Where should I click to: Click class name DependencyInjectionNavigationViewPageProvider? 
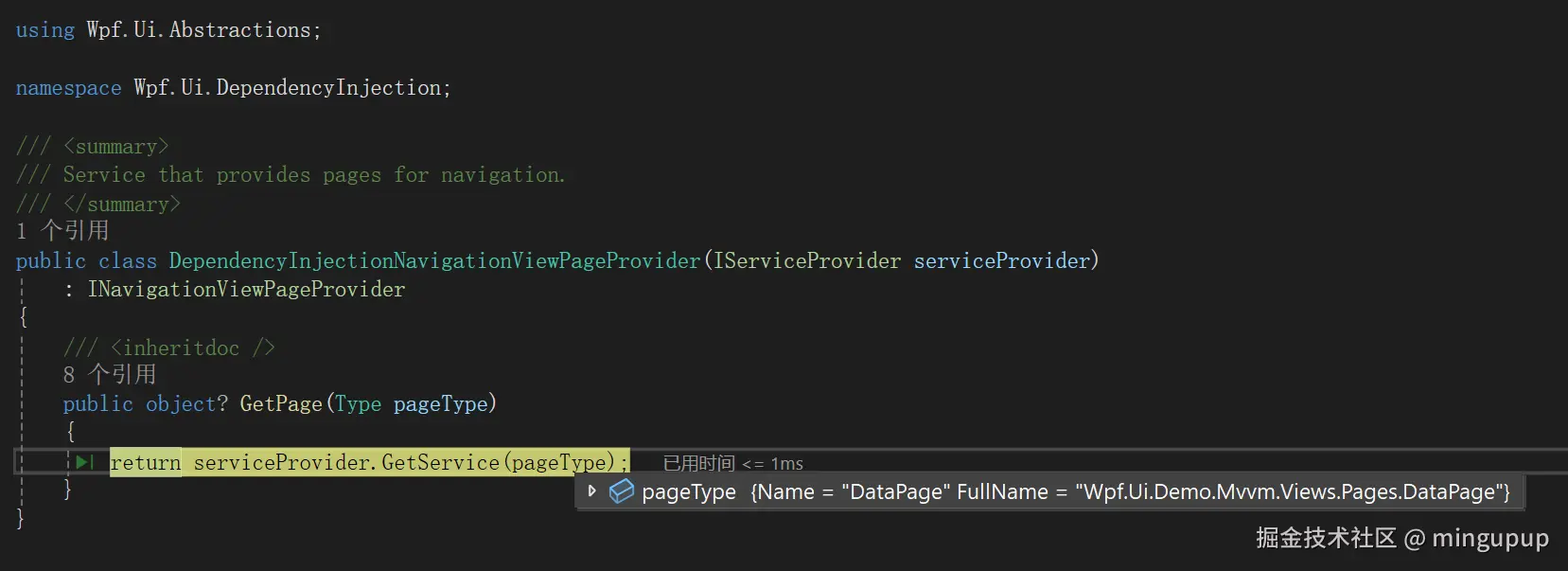(434, 260)
